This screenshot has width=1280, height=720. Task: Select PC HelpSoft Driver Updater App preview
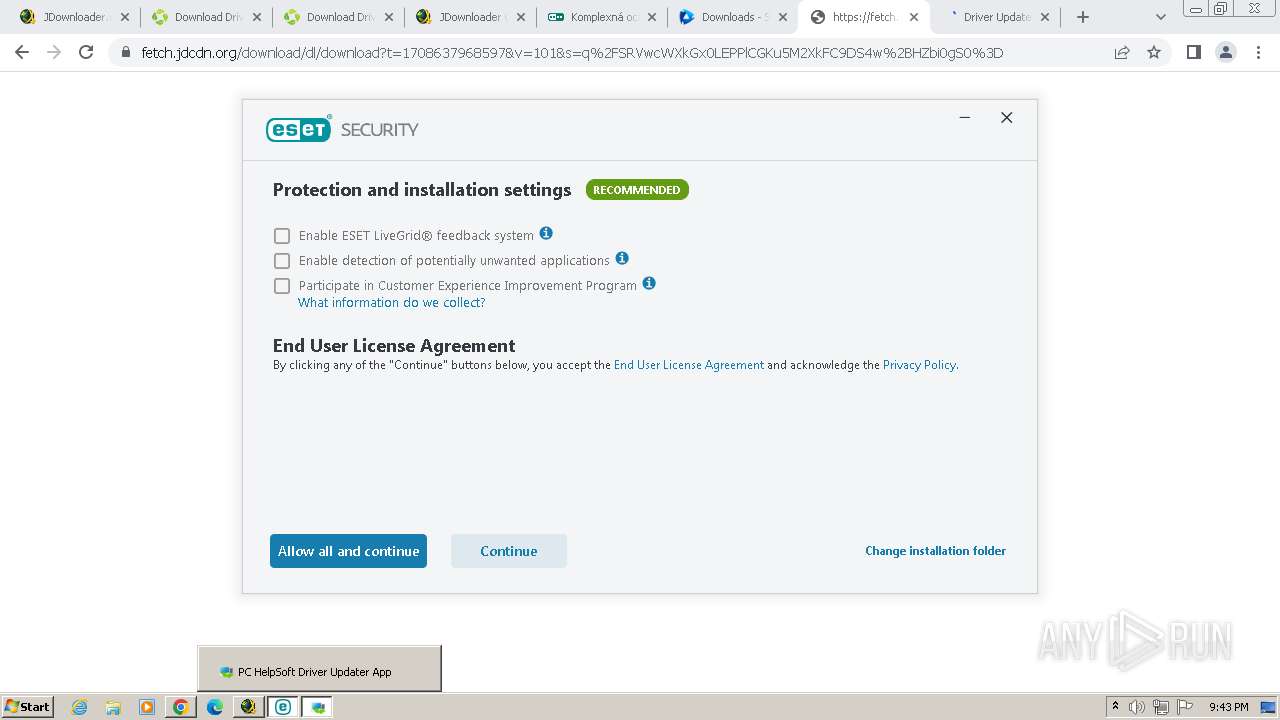tap(319, 670)
